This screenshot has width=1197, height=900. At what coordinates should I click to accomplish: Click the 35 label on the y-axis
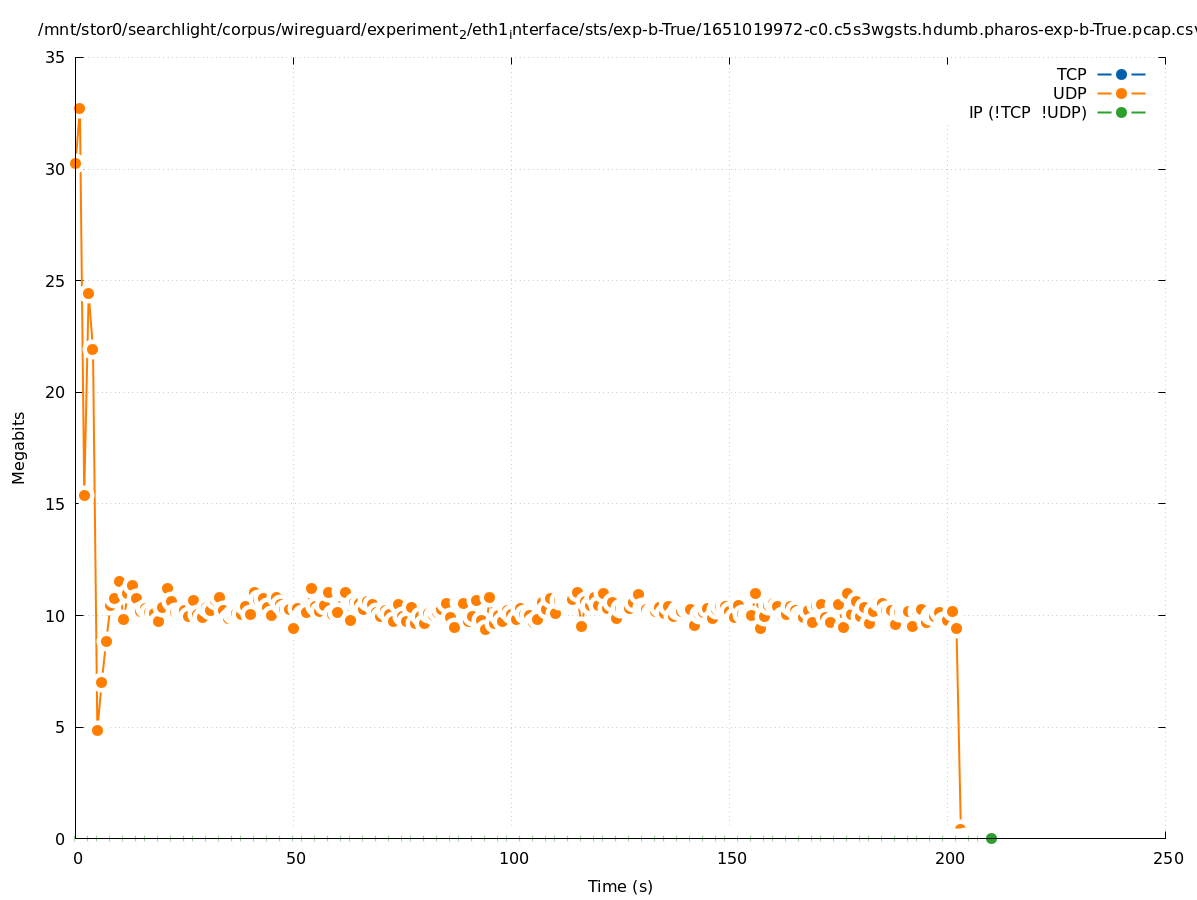[55, 58]
